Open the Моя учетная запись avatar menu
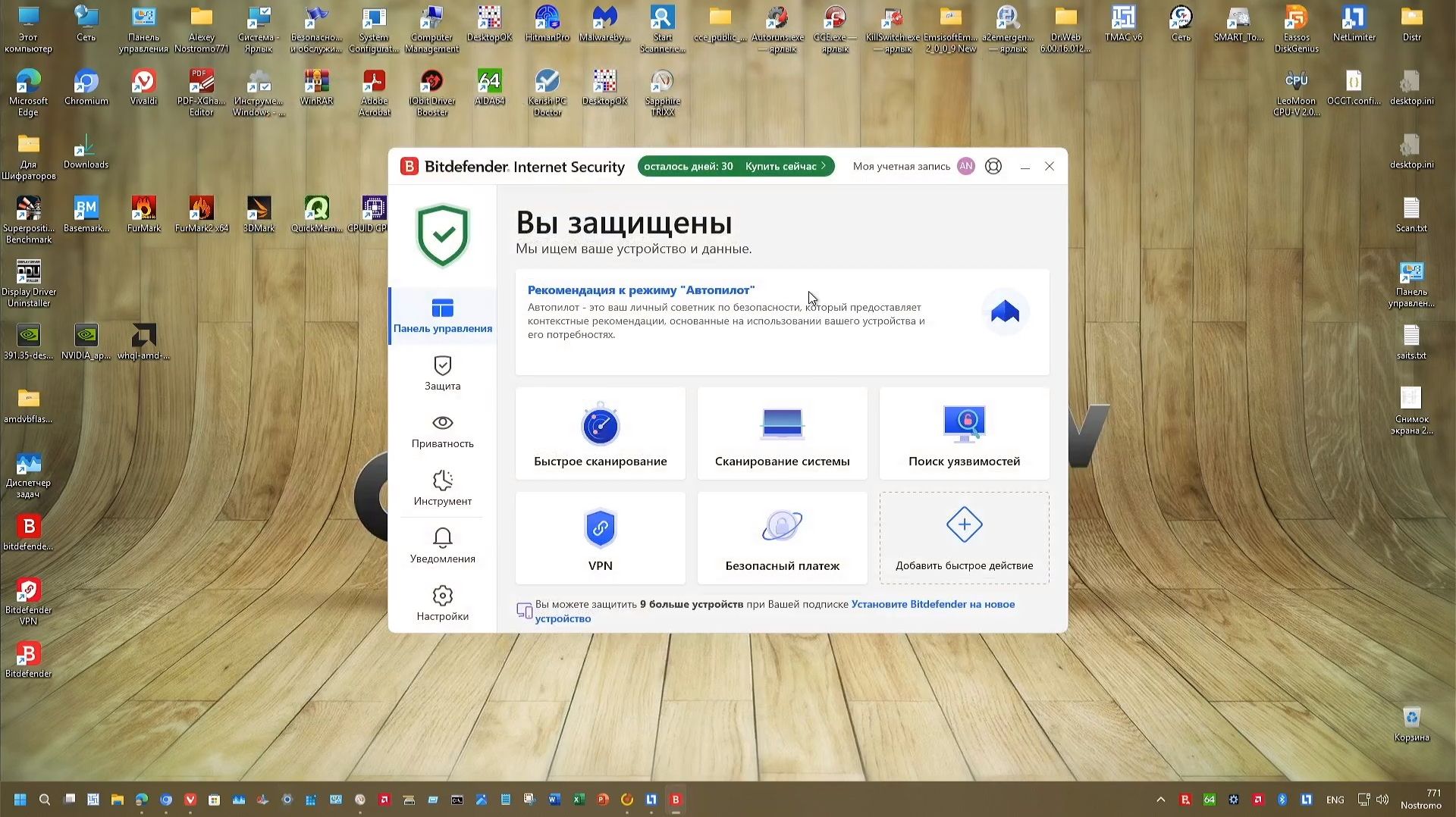1456x817 pixels. (x=965, y=166)
